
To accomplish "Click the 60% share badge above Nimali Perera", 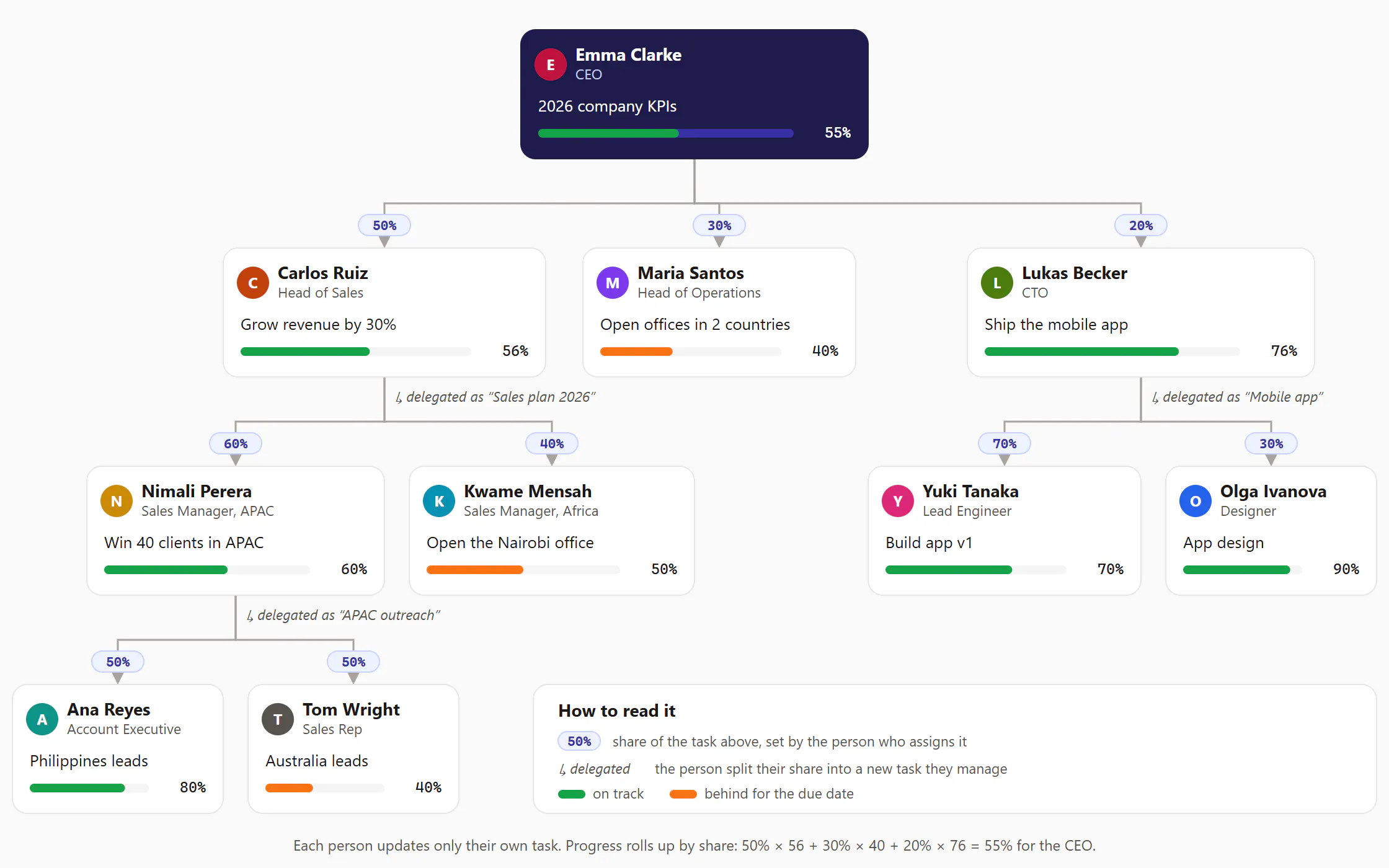I will pyautogui.click(x=236, y=443).
